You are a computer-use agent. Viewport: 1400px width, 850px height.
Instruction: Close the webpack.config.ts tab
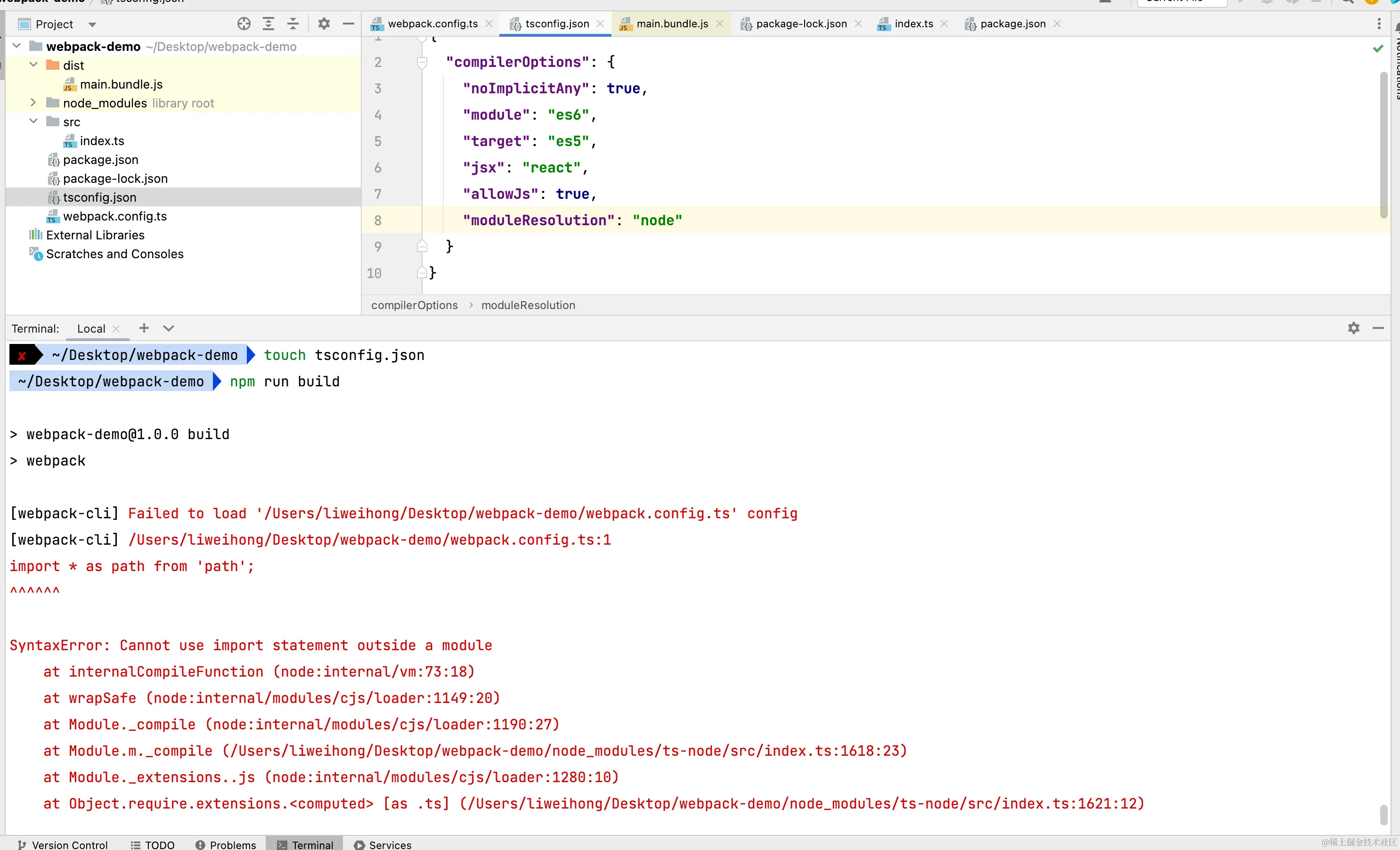point(489,24)
